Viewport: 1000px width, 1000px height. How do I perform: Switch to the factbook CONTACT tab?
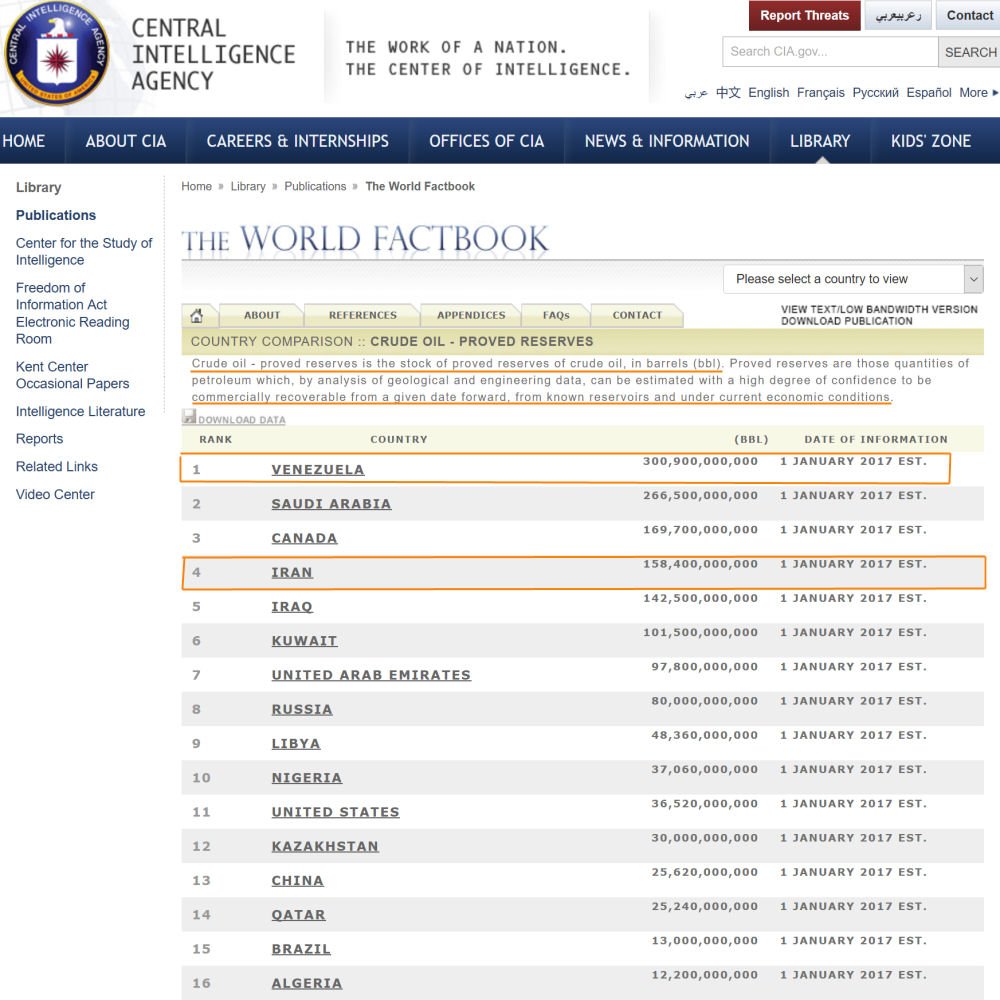(x=637, y=315)
